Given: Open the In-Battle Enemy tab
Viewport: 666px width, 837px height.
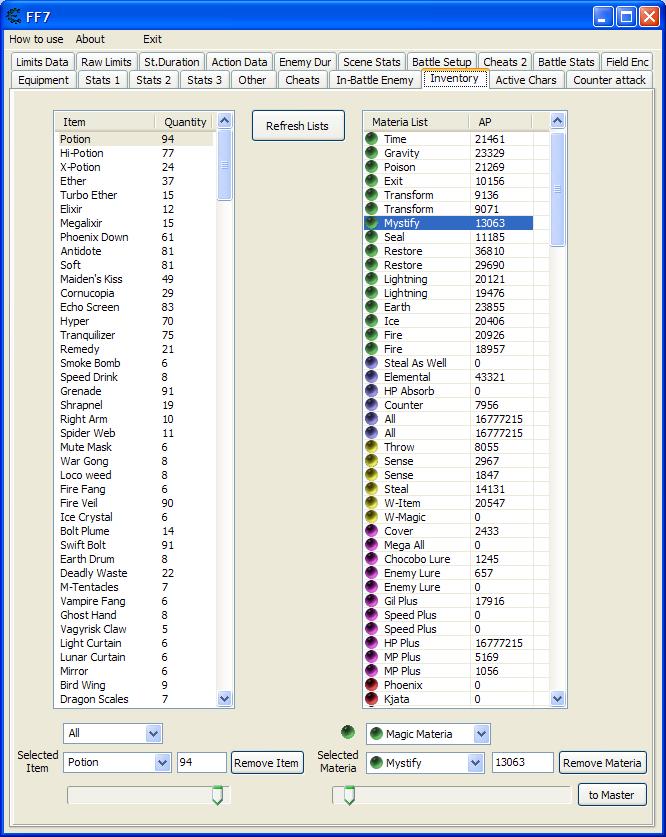Looking at the screenshot, I should tap(374, 80).
